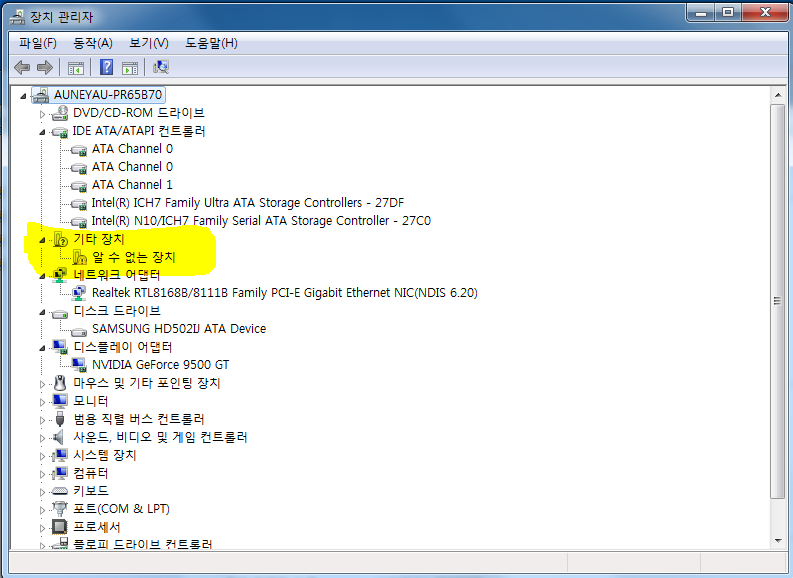
Task: Click the 시스템 장치 icon
Action: [60, 455]
